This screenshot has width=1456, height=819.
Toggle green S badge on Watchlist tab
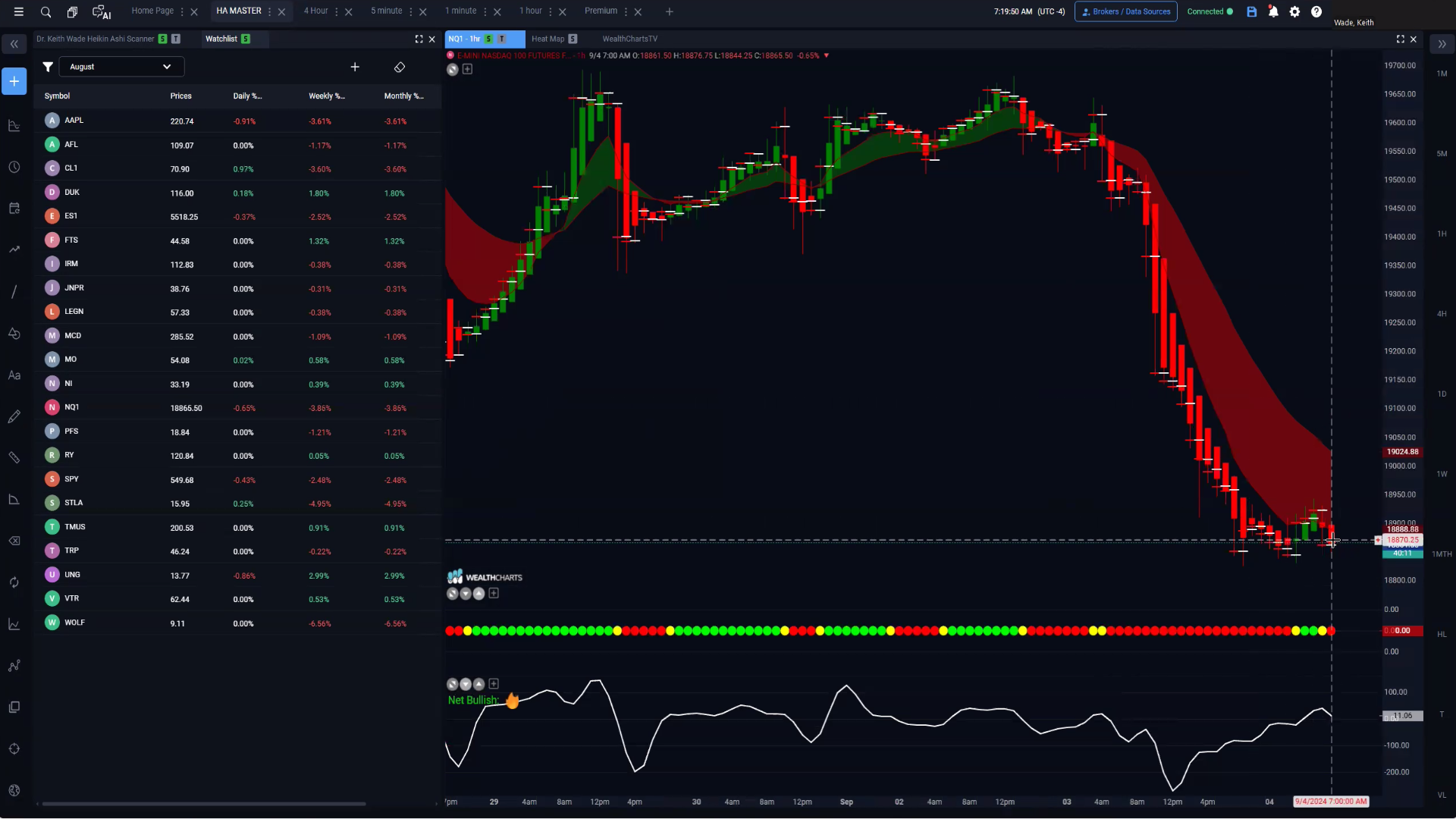[246, 39]
